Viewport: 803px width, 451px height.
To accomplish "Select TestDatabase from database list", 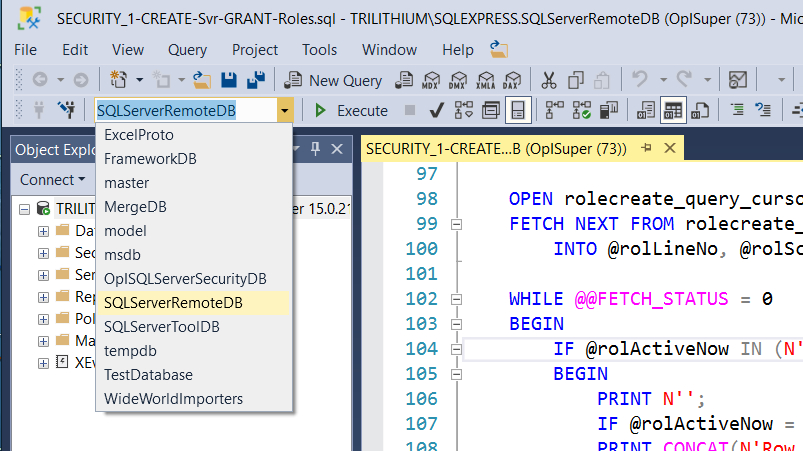I will point(192,375).
